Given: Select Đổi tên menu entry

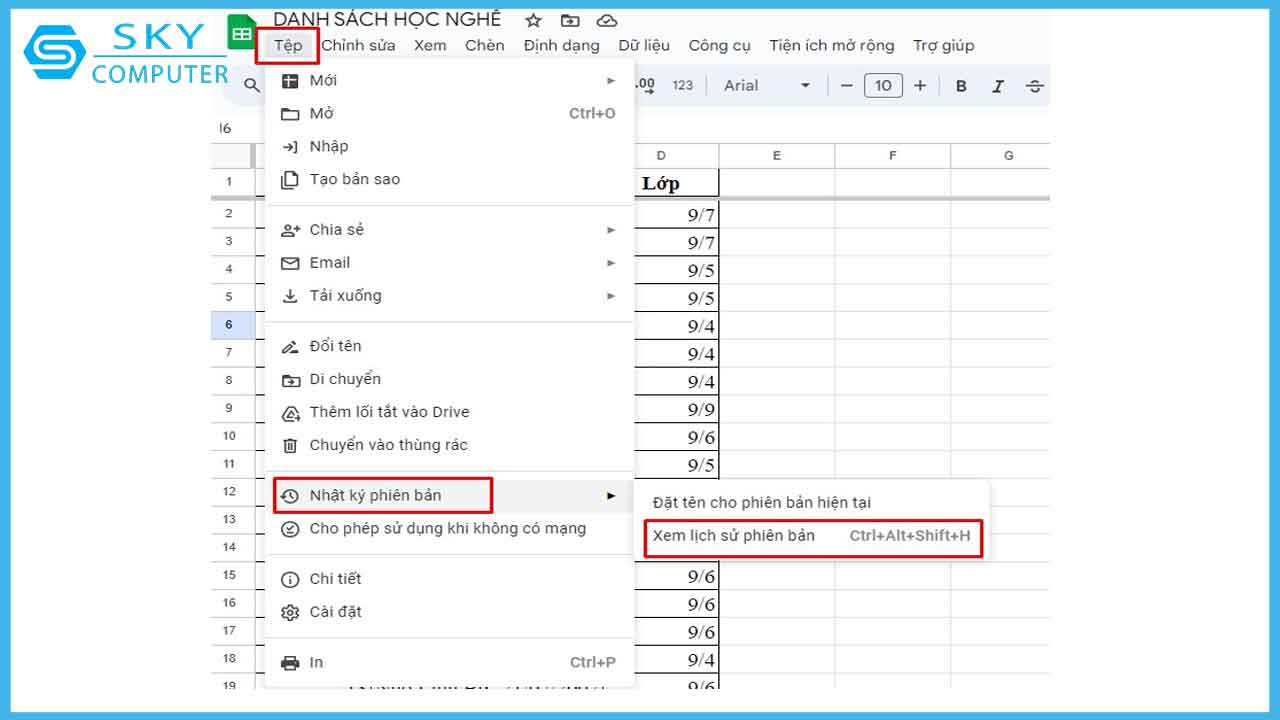Looking at the screenshot, I should [450, 345].
